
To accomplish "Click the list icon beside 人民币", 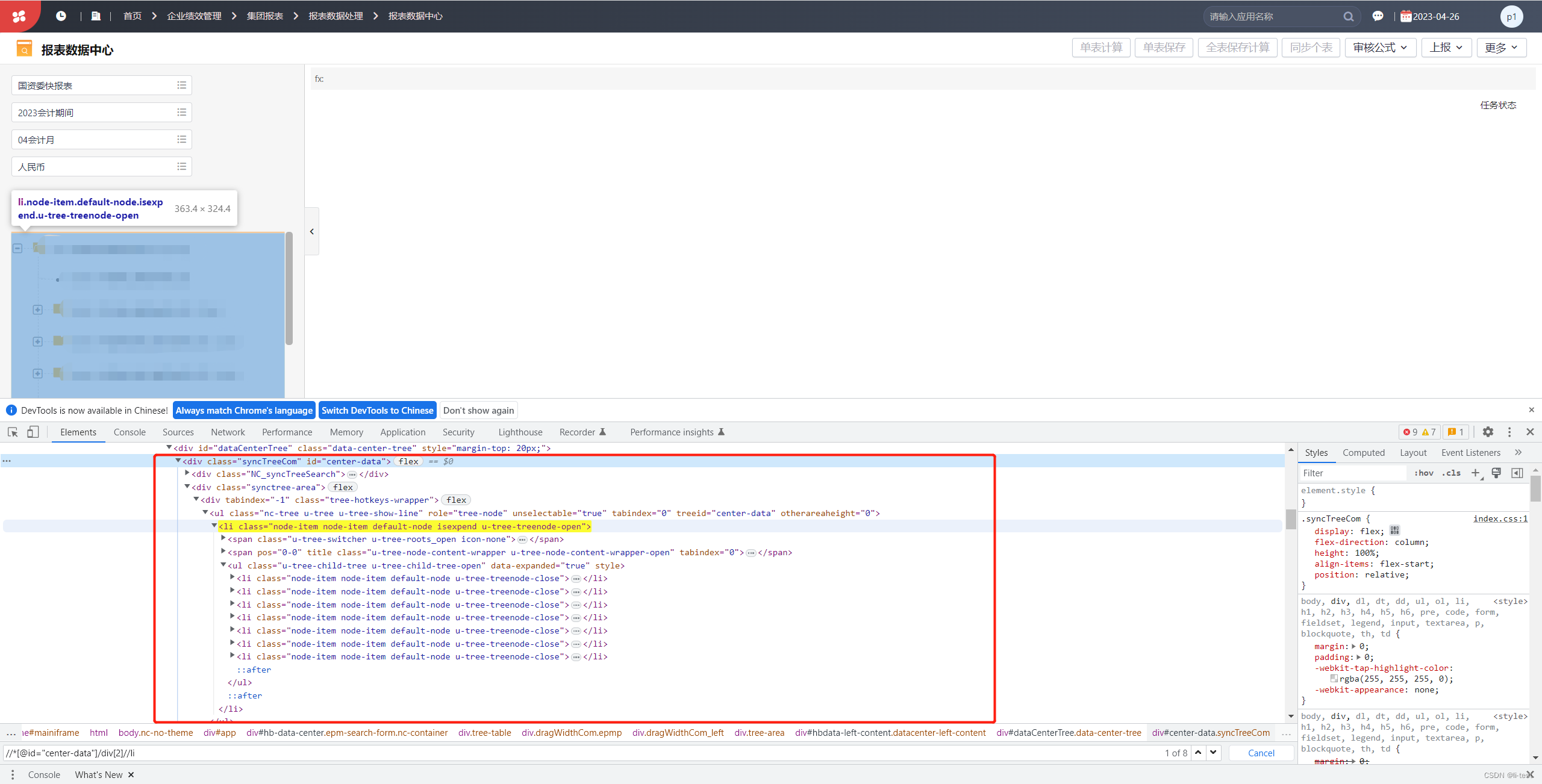I will coord(181,166).
